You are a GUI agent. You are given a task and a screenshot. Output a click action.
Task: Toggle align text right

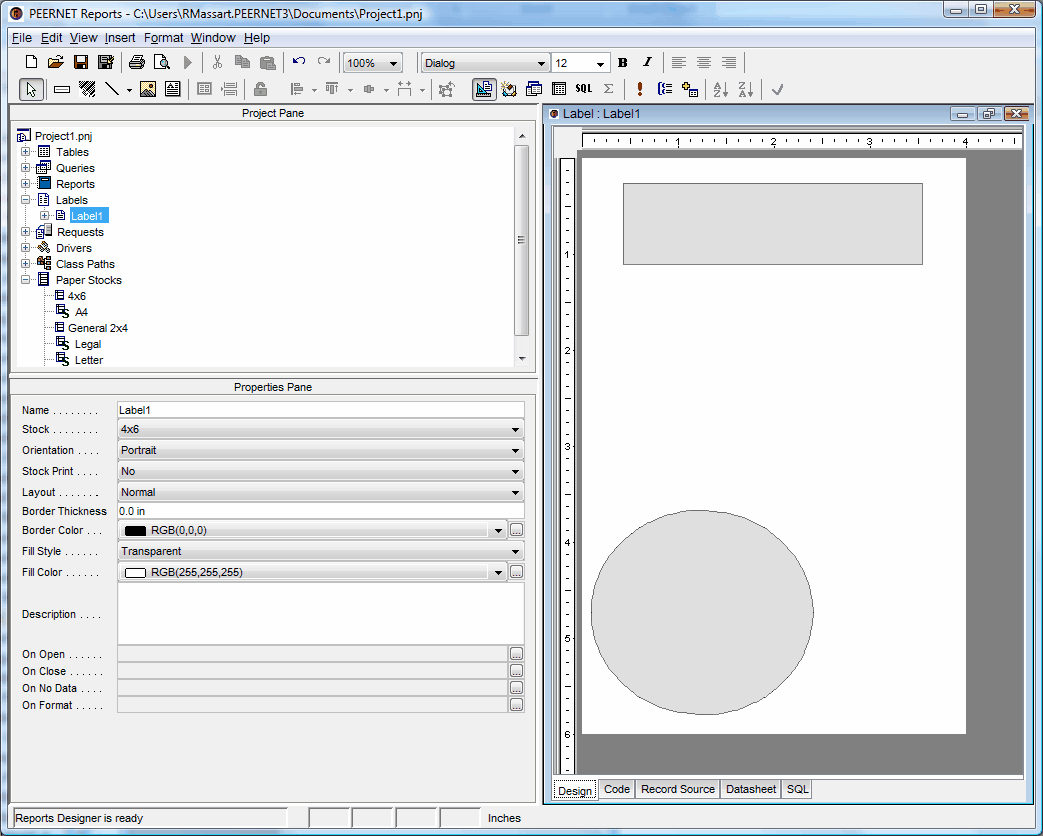(729, 63)
